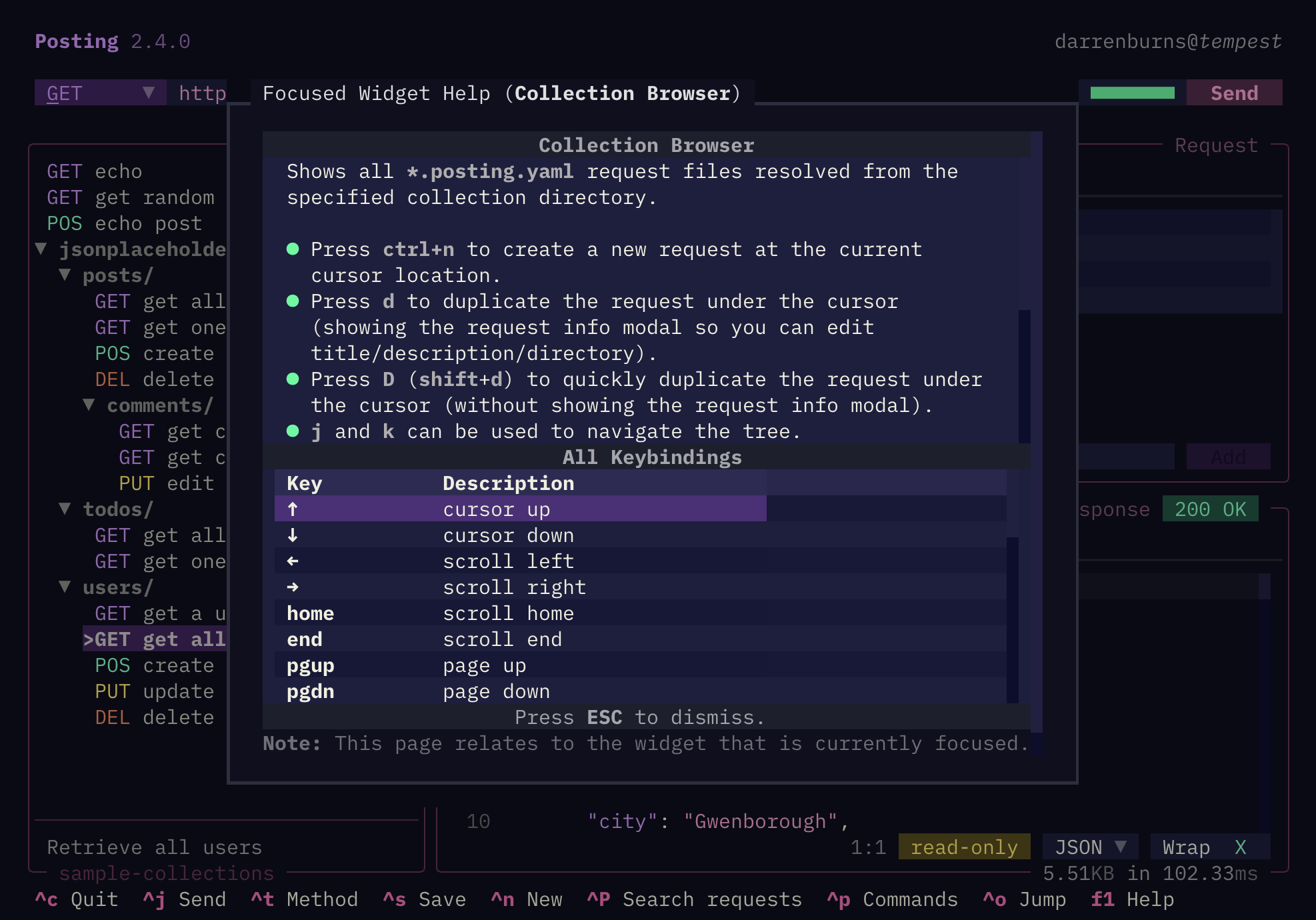Collapse the jsonplaceholder collection folder arrow
The width and height of the screenshot is (1316, 920).
[x=41, y=249]
